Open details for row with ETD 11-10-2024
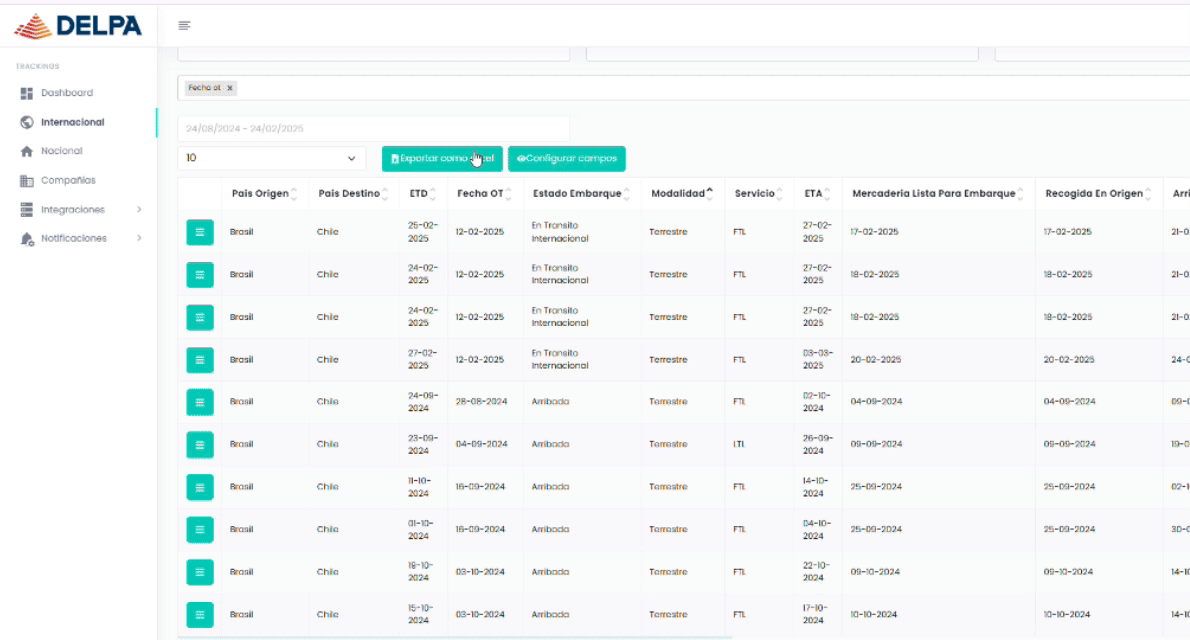Viewport: 1190px width, 640px height. (x=200, y=487)
